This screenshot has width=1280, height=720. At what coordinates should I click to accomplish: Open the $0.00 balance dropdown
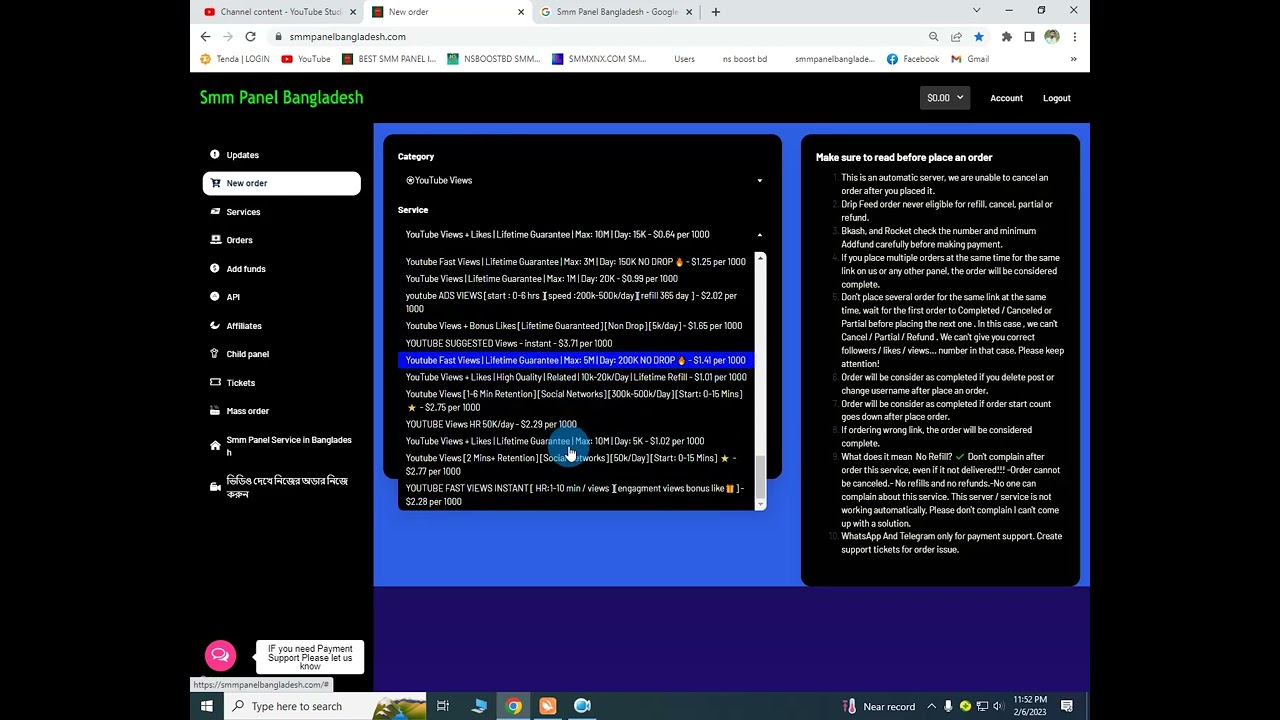point(945,98)
